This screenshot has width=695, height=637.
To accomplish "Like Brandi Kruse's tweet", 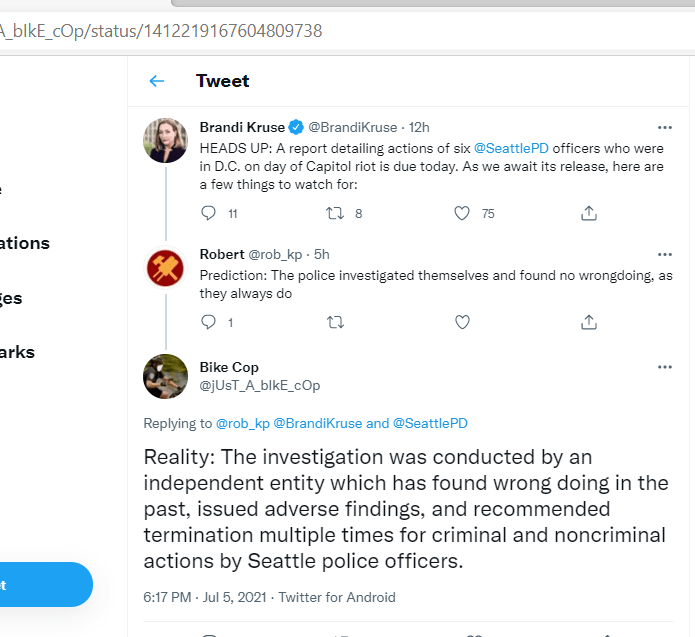I will pos(462,213).
